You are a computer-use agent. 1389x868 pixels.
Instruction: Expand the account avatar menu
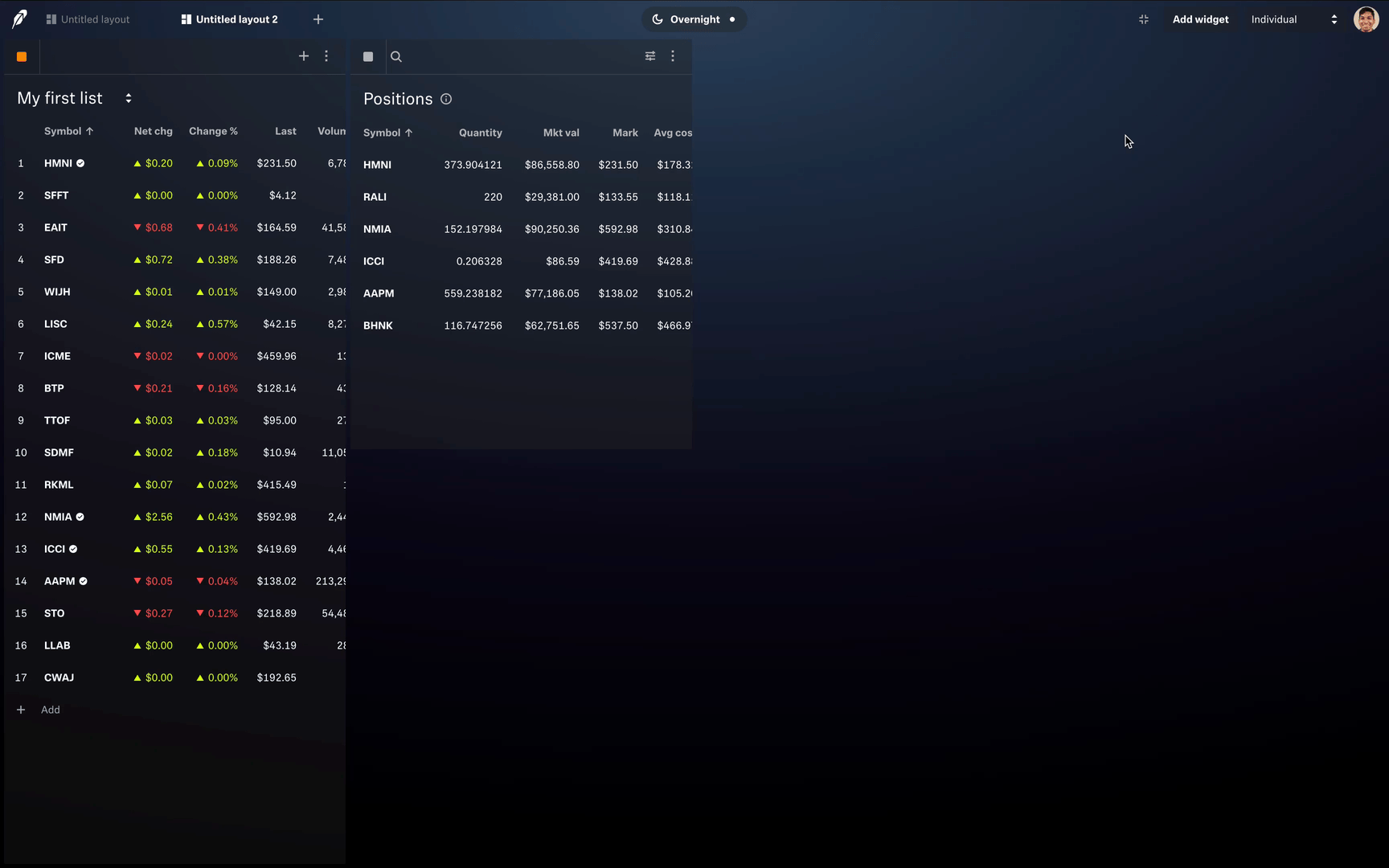pyautogui.click(x=1366, y=19)
